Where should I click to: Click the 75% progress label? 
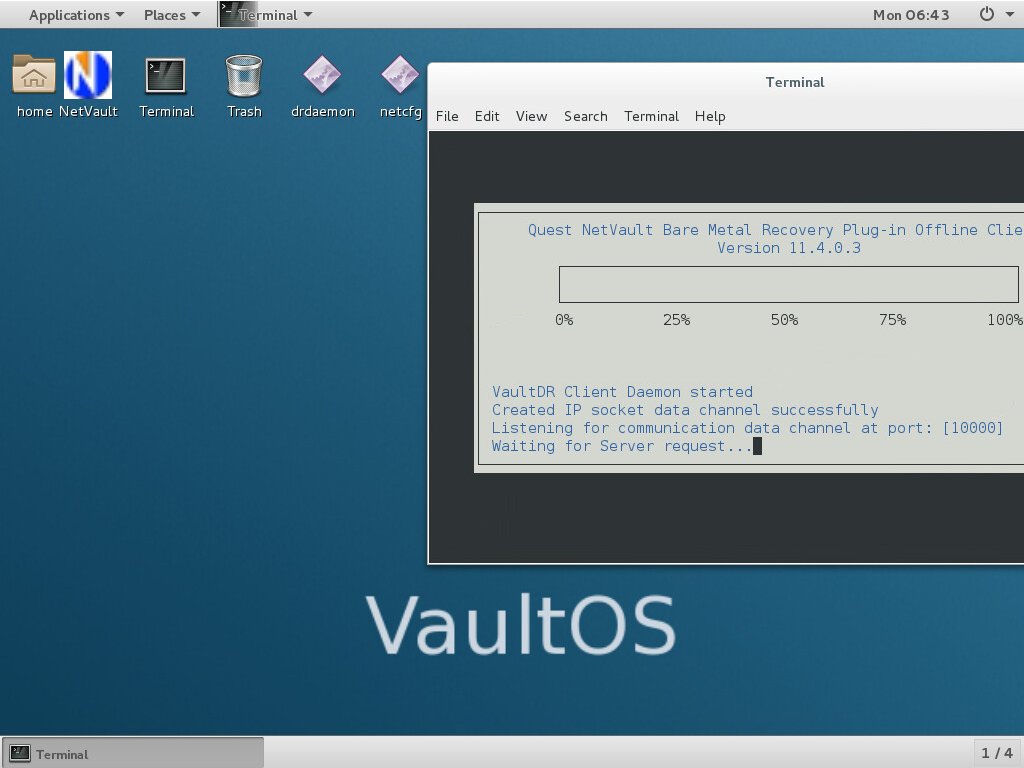point(892,320)
